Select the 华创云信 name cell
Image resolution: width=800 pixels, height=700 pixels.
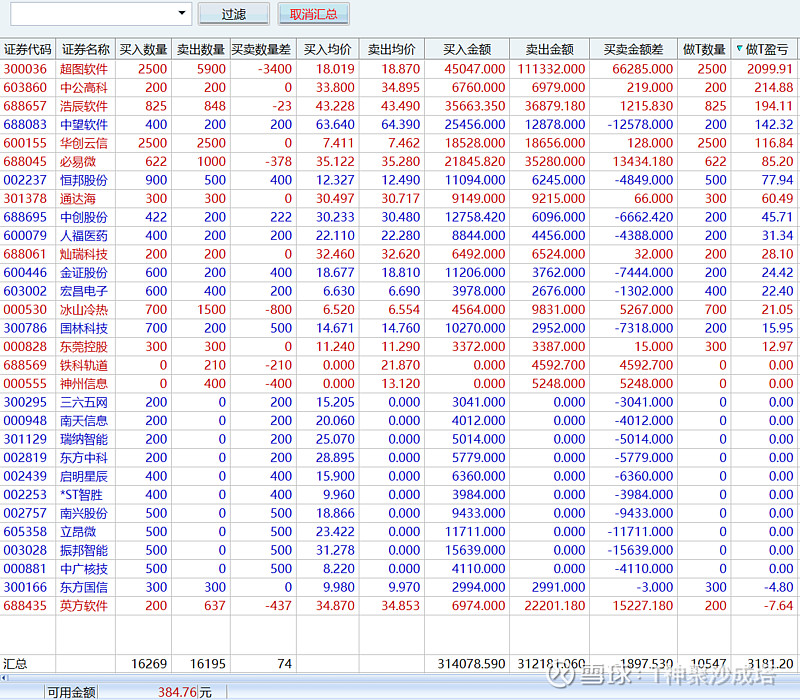pyautogui.click(x=84, y=143)
